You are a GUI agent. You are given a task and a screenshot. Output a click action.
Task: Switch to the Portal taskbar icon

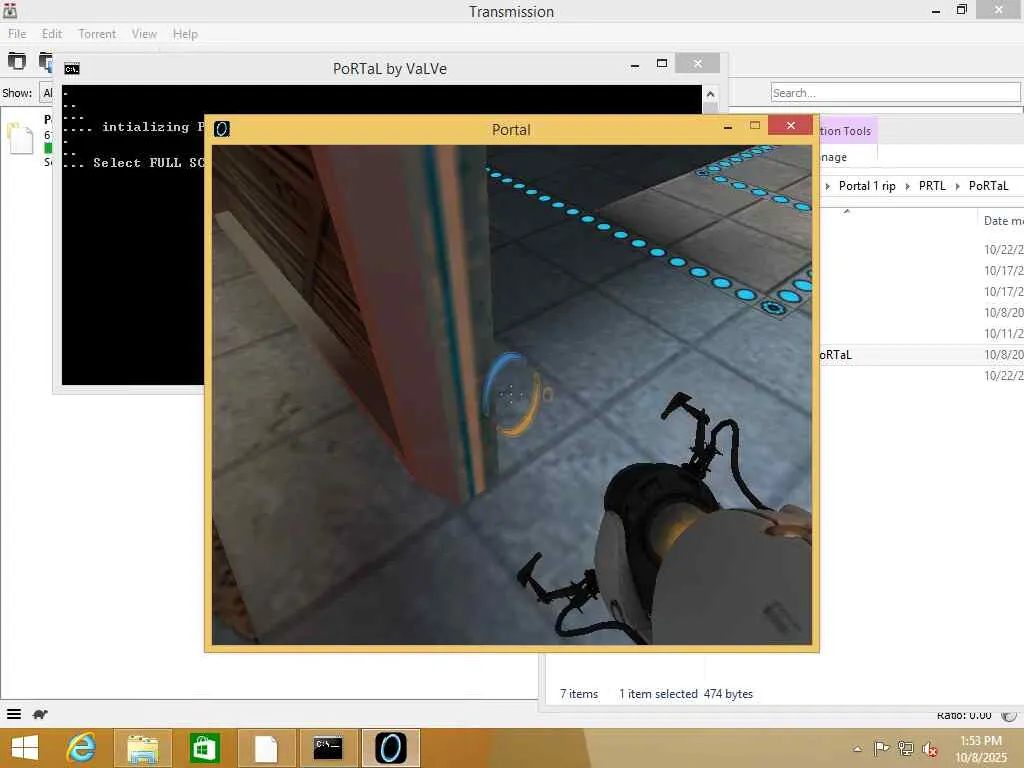tap(391, 748)
